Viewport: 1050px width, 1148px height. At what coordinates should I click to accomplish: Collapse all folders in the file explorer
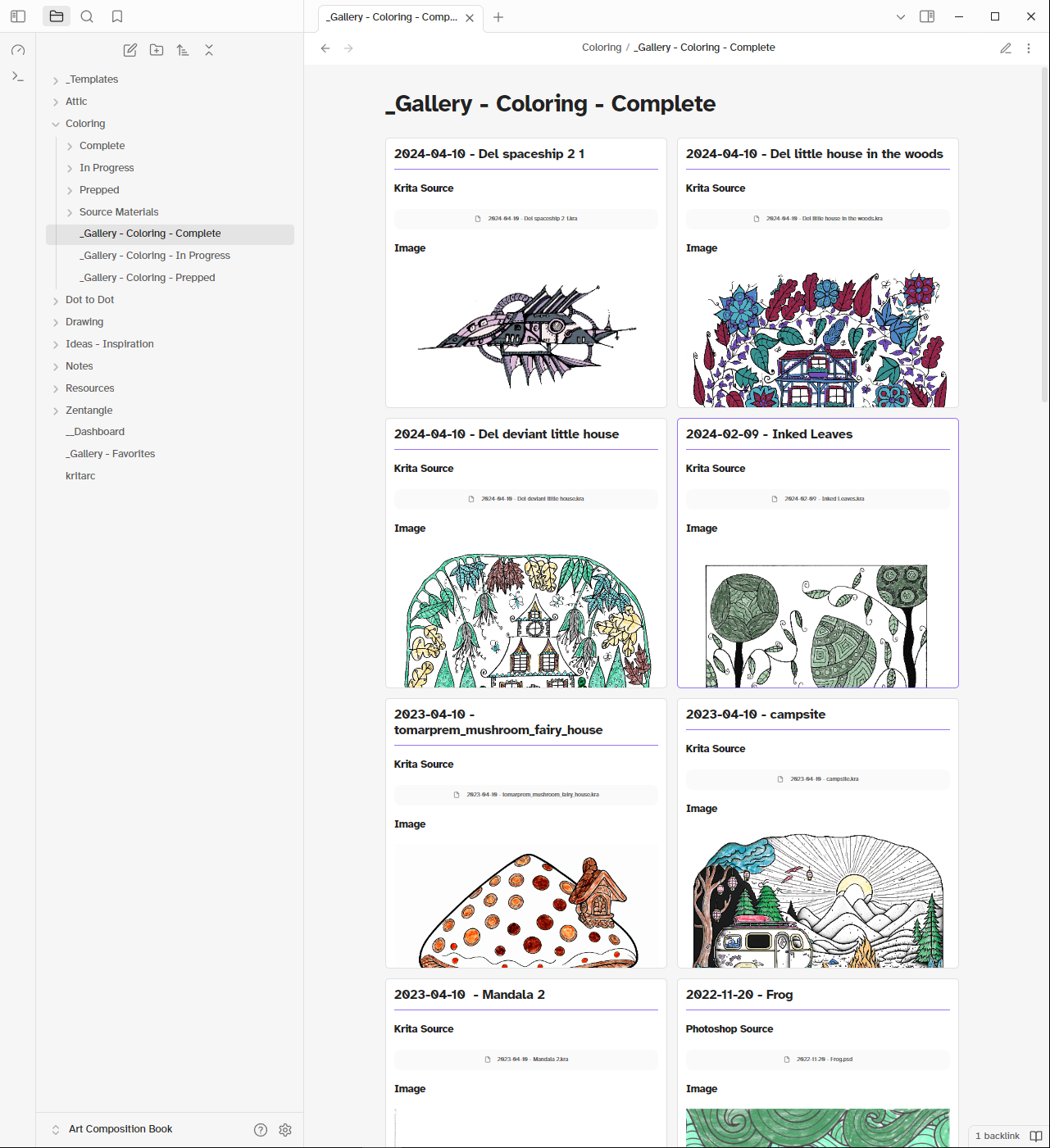pos(209,50)
